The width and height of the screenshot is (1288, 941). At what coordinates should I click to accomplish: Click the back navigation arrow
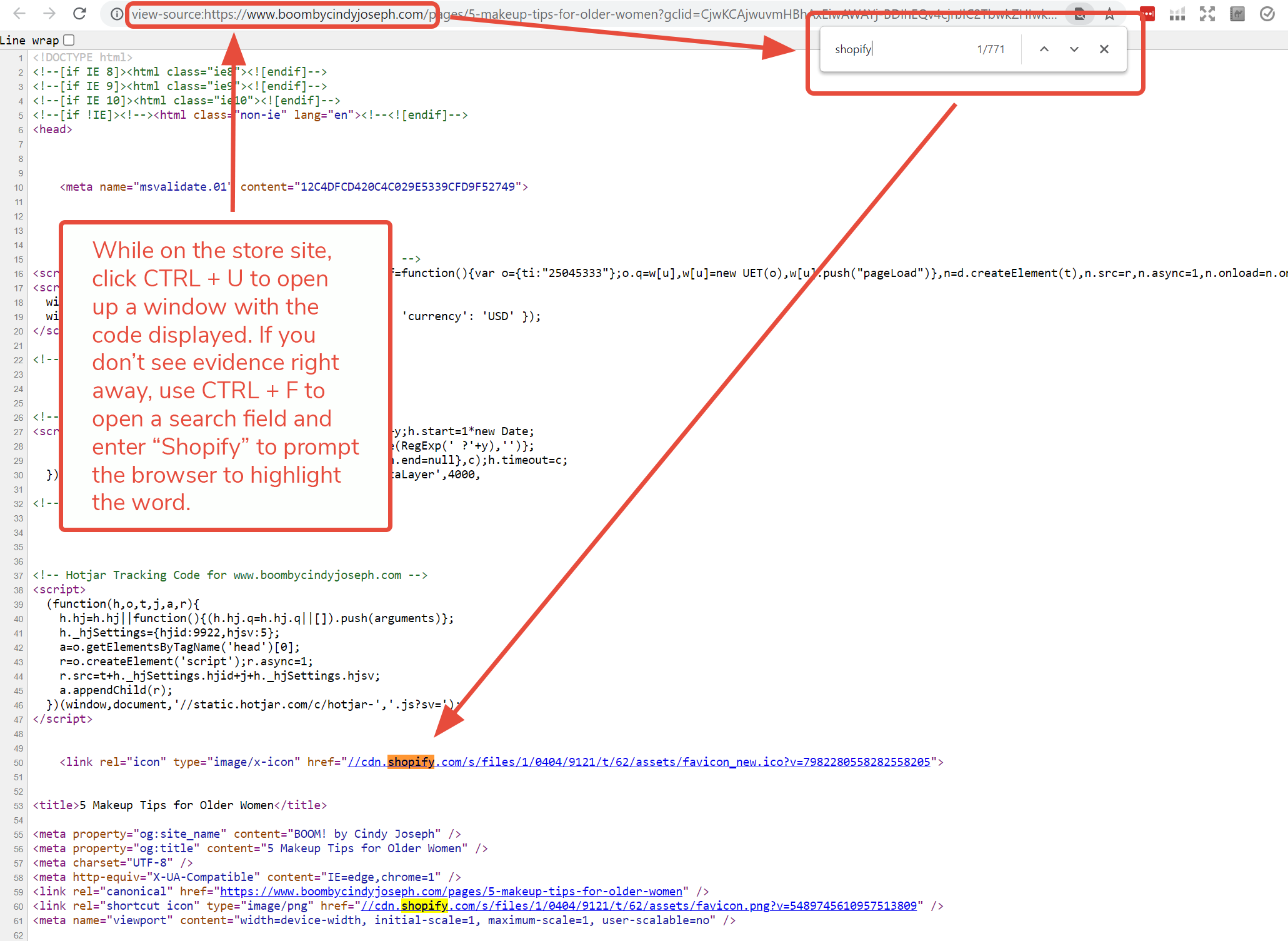[x=20, y=14]
